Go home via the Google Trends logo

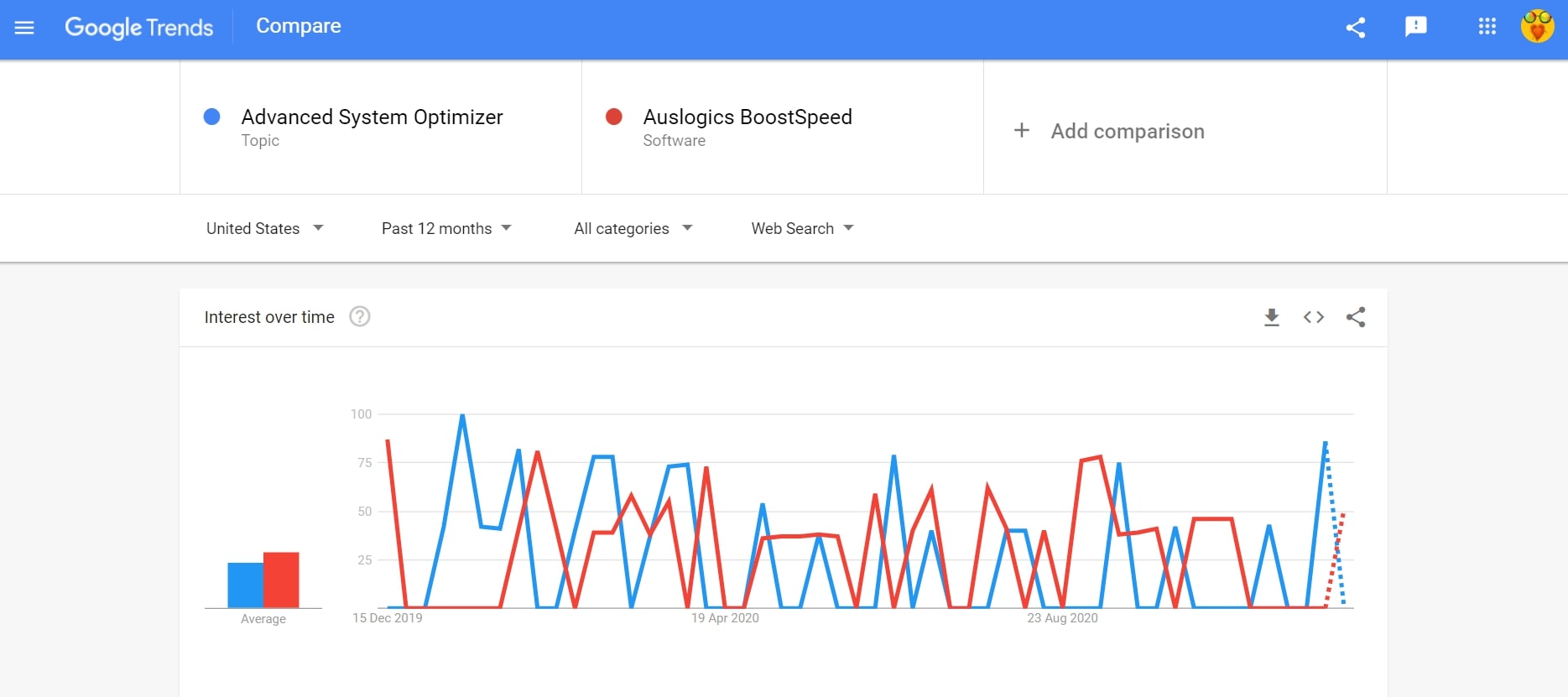point(139,27)
